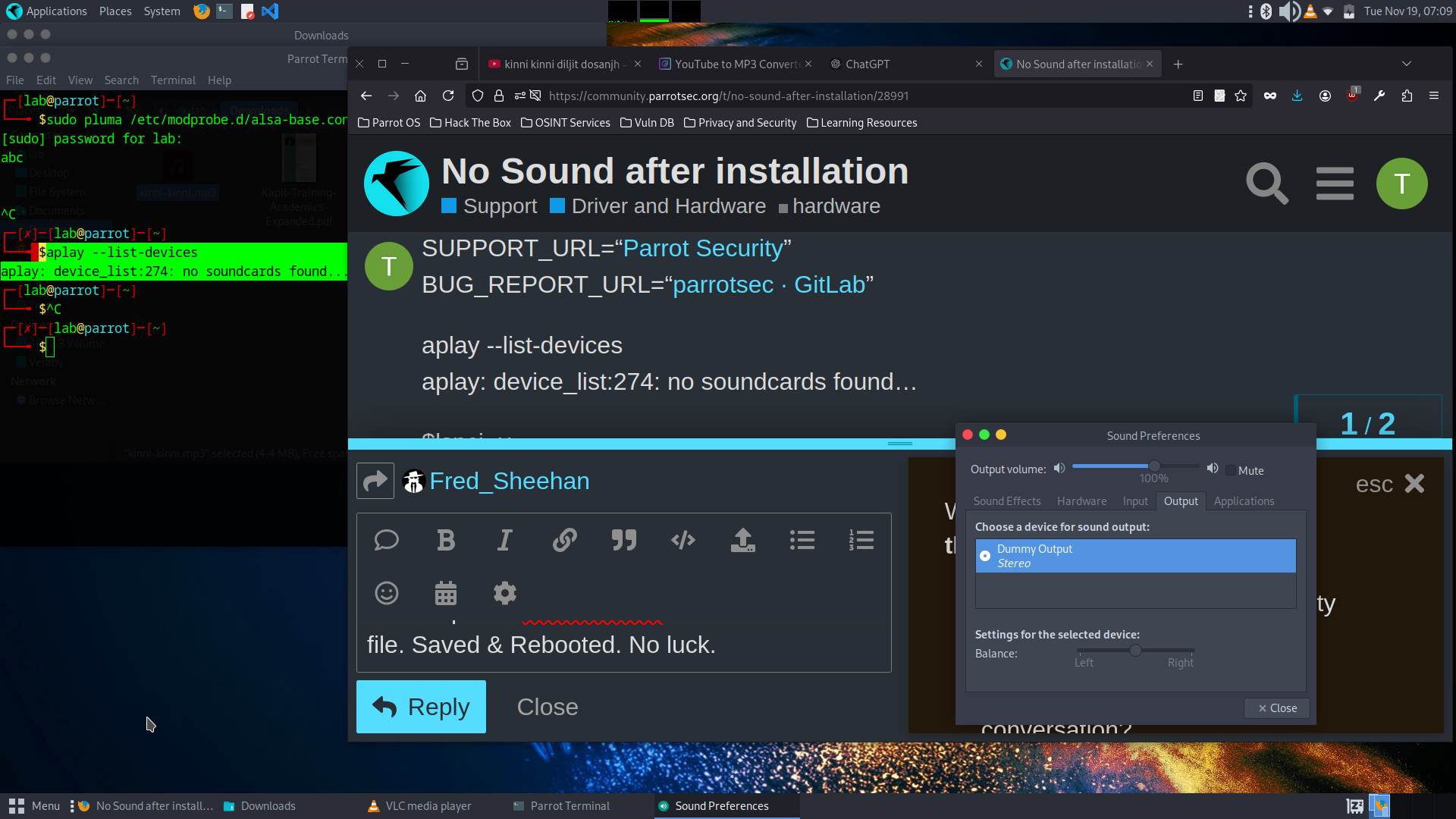The height and width of the screenshot is (819, 1456).
Task: Switch to Input tab in Sound Preferences
Action: click(1135, 501)
